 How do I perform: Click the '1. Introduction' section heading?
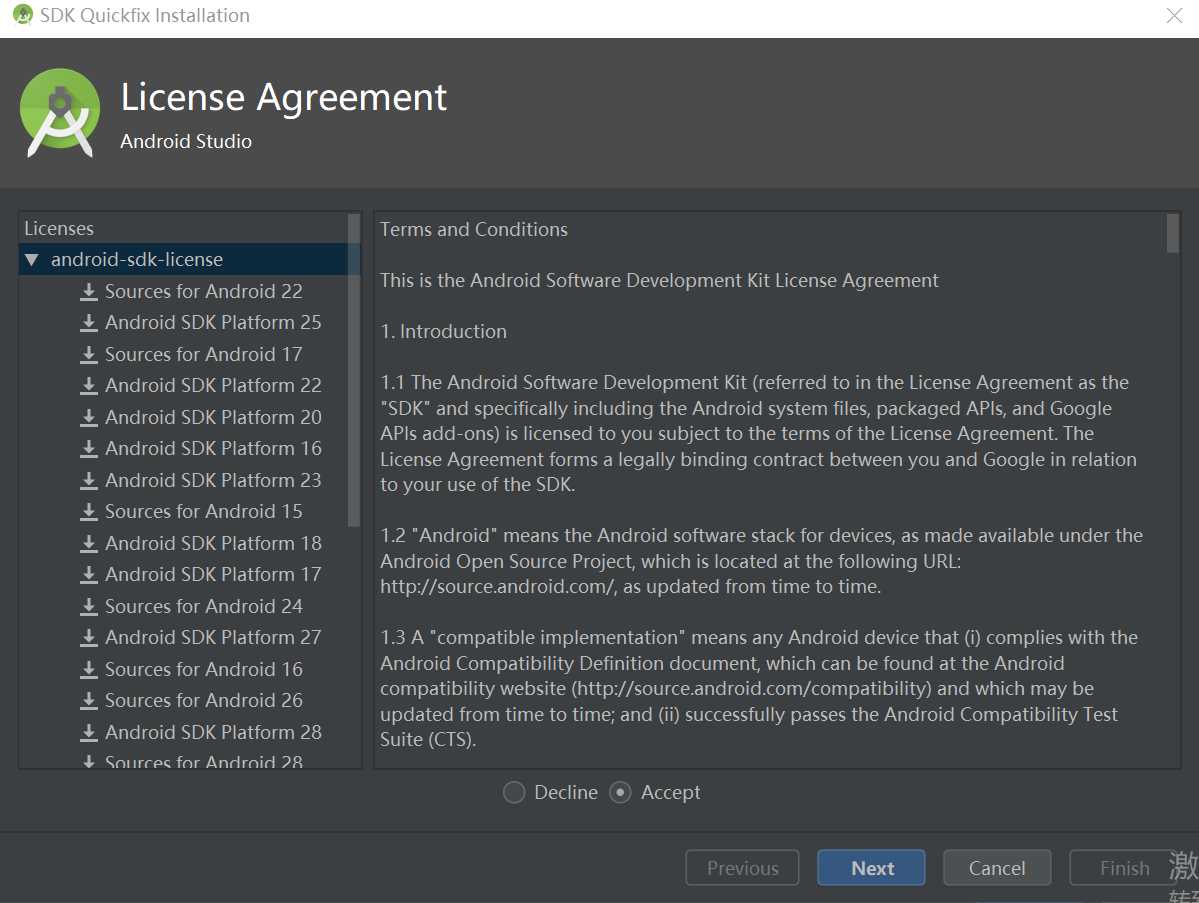pyautogui.click(x=444, y=332)
